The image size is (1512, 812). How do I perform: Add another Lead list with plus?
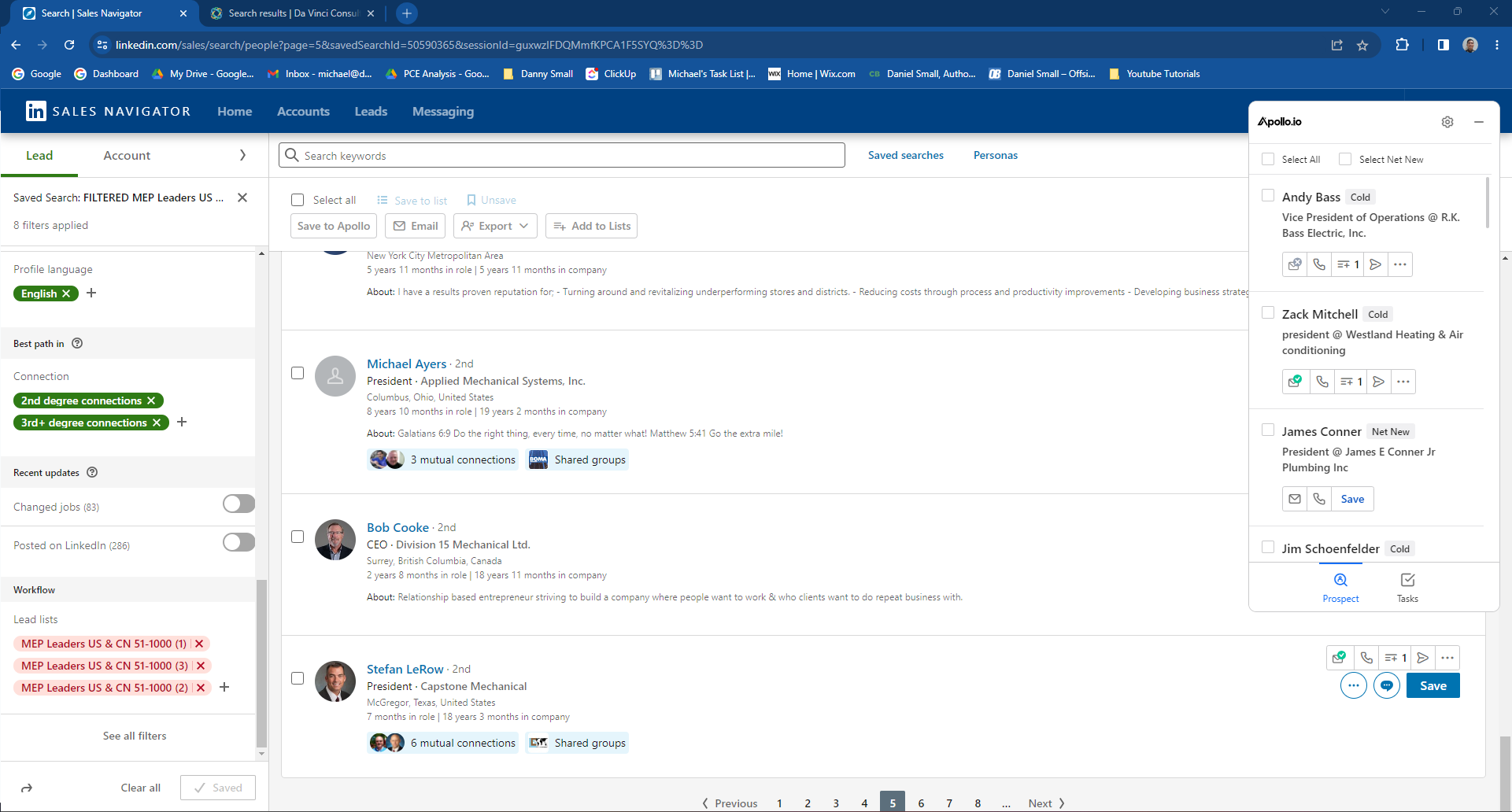pyautogui.click(x=224, y=687)
